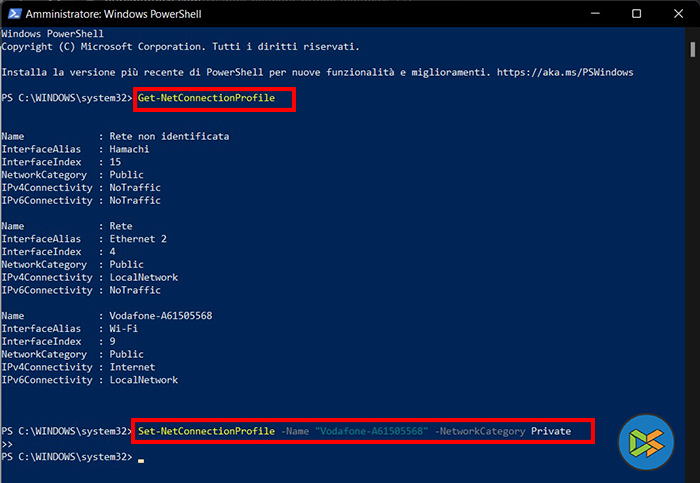Click the Set-NetConnectionProfile command text
The image size is (700, 483).
pyautogui.click(x=206, y=431)
